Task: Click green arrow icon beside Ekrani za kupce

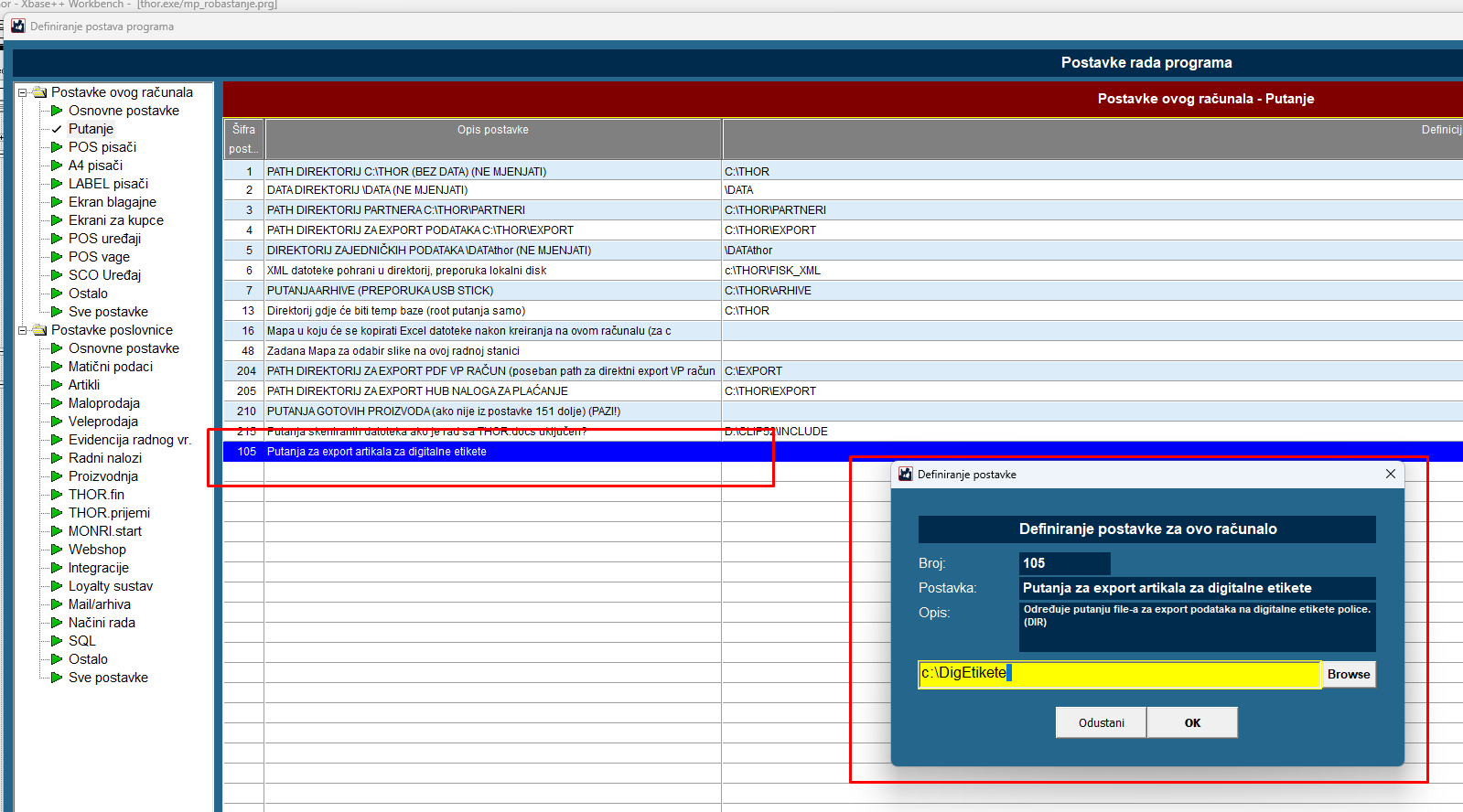Action: click(x=57, y=220)
